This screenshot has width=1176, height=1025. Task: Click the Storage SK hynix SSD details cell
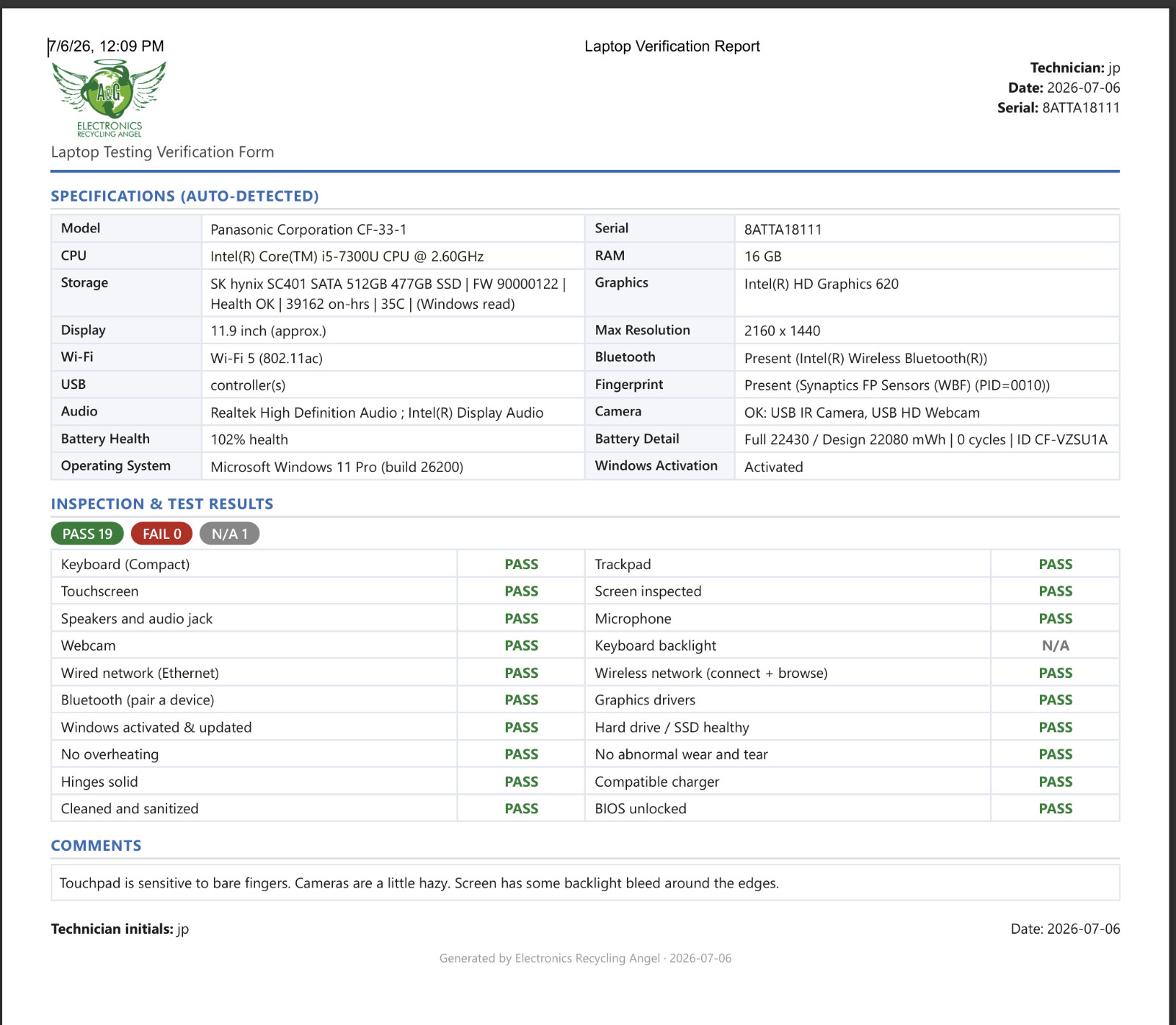[x=393, y=293]
